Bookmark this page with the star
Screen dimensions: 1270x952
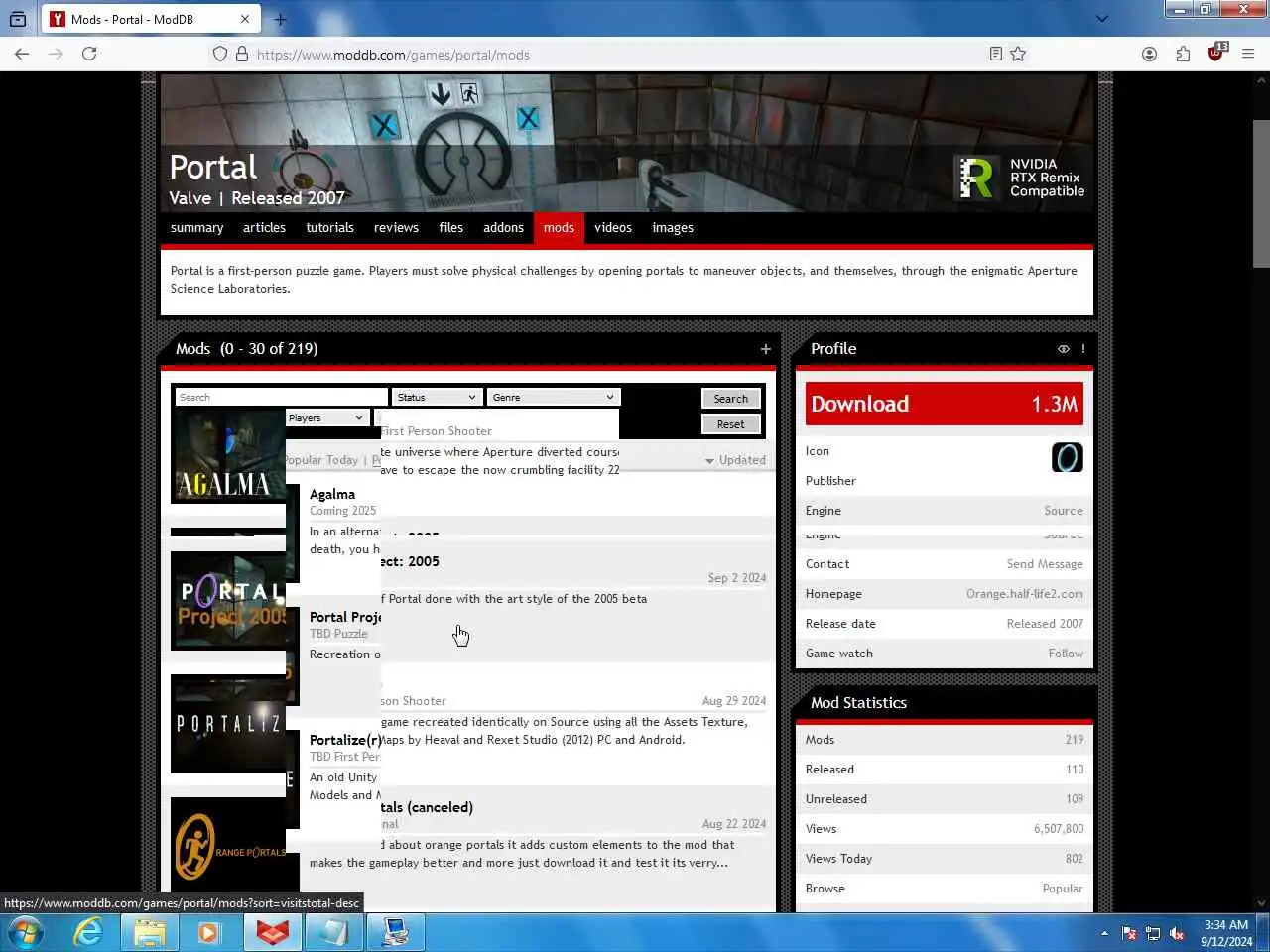click(x=1018, y=55)
